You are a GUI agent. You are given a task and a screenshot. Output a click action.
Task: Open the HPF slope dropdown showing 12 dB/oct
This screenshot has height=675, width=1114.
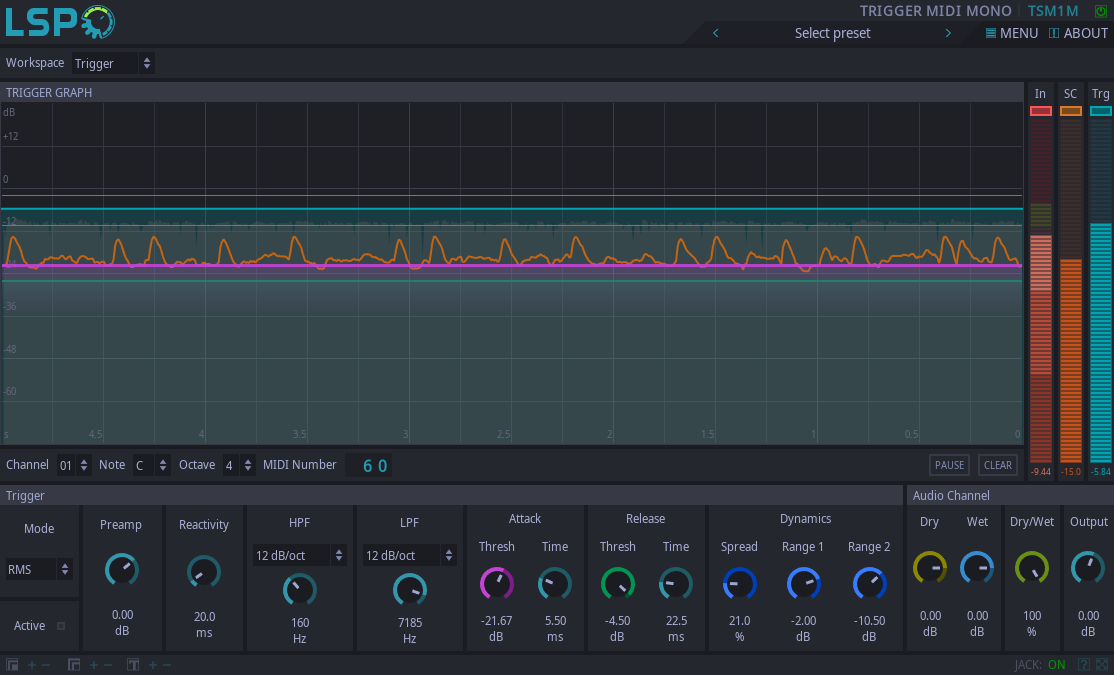pyautogui.click(x=299, y=555)
